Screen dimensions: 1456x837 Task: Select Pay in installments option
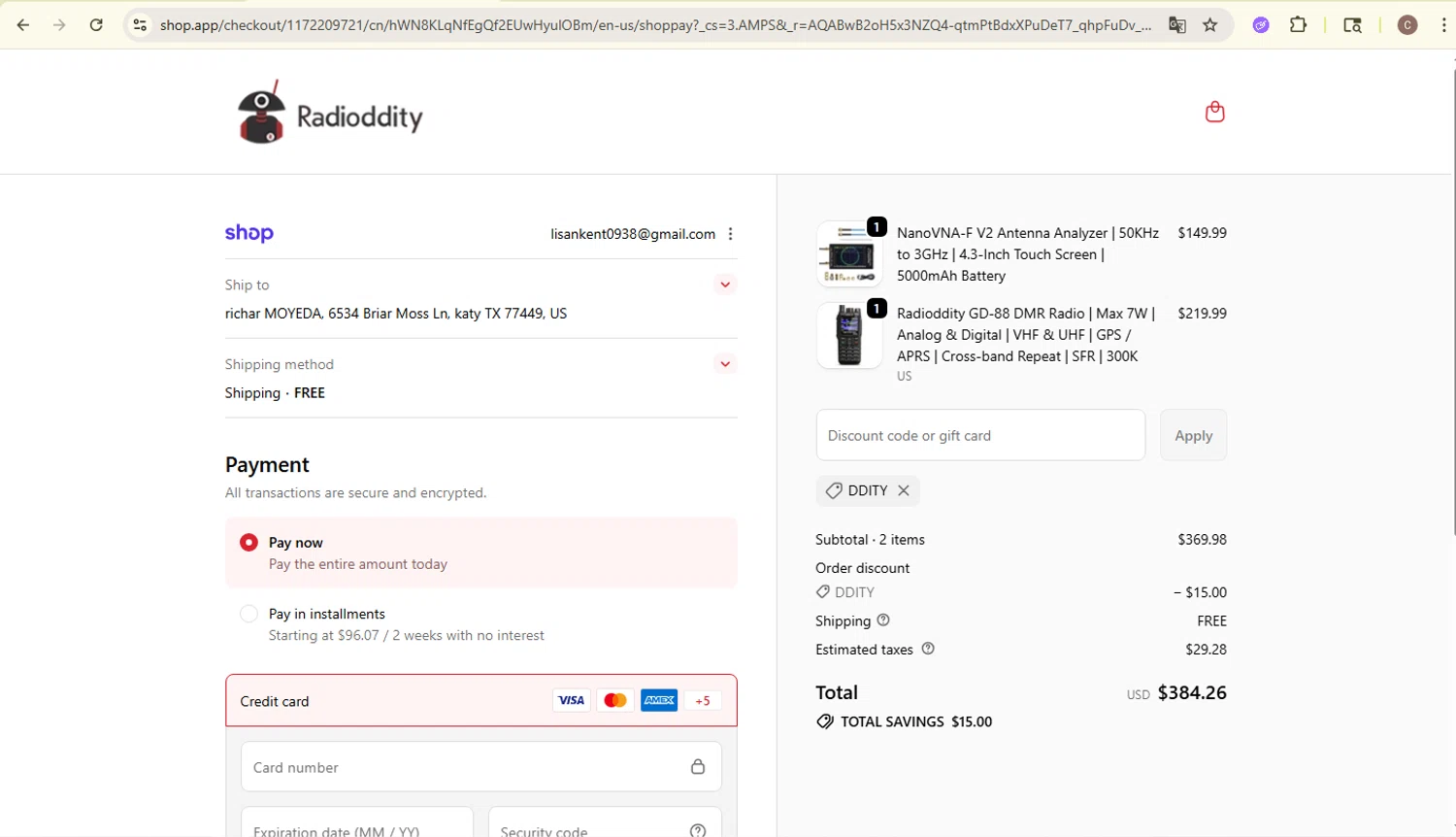coord(481,624)
